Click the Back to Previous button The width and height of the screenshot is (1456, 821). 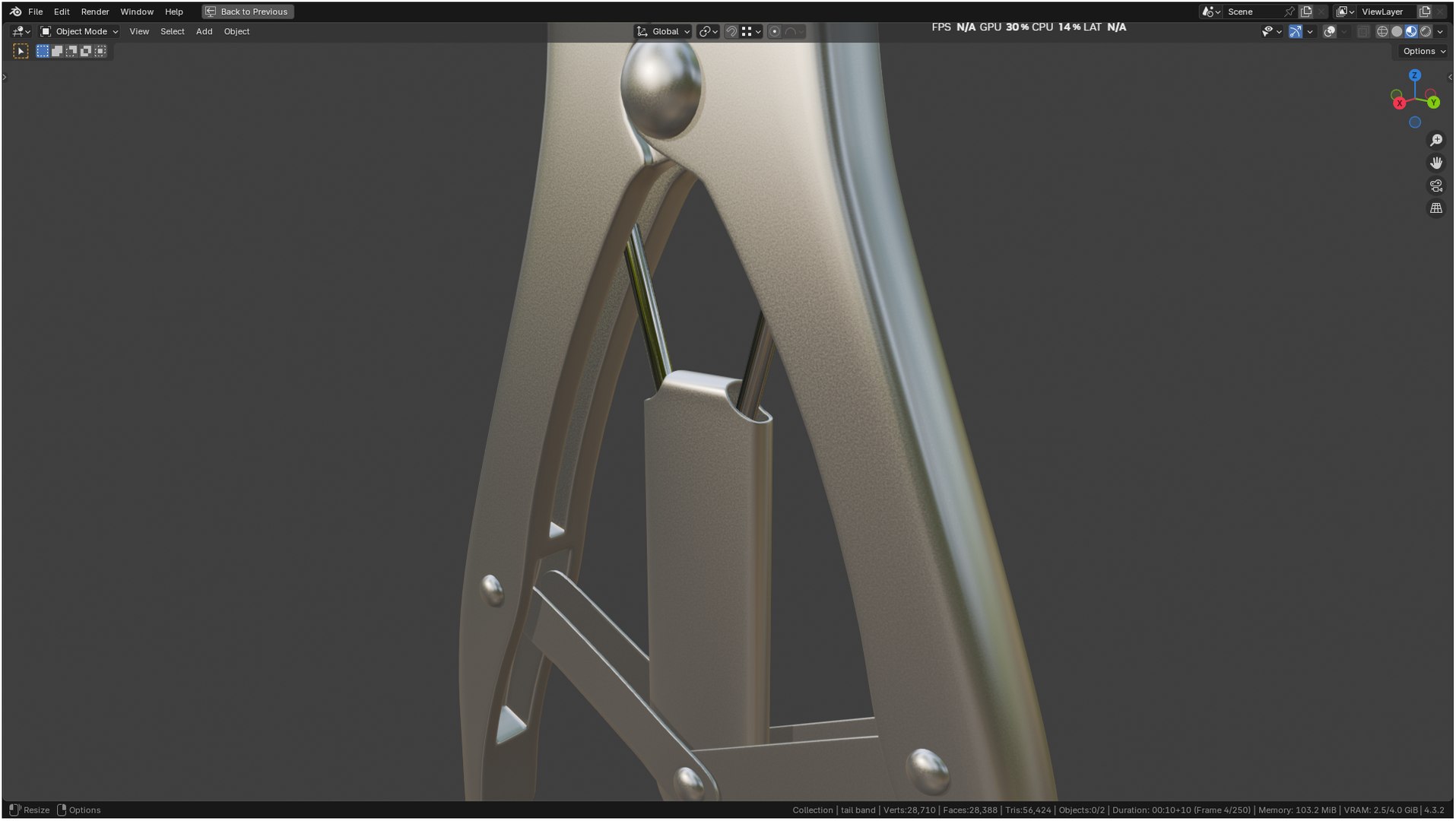[247, 11]
